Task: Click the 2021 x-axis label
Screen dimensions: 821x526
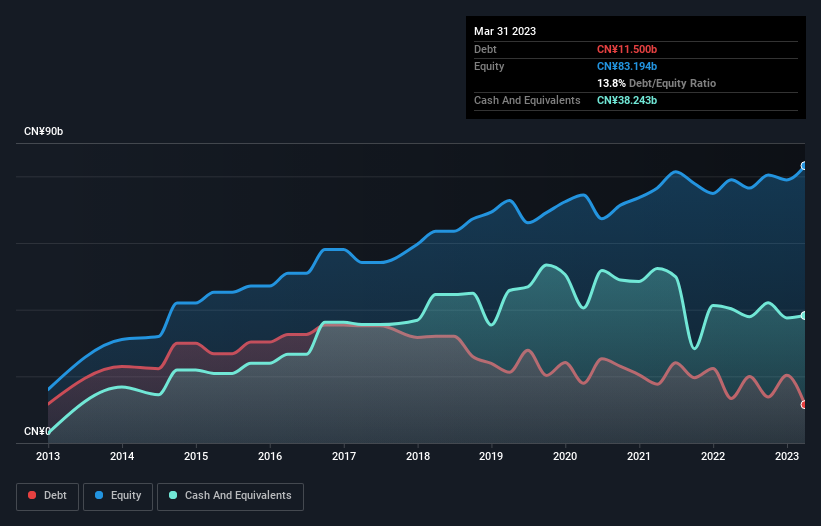Action: tap(639, 456)
